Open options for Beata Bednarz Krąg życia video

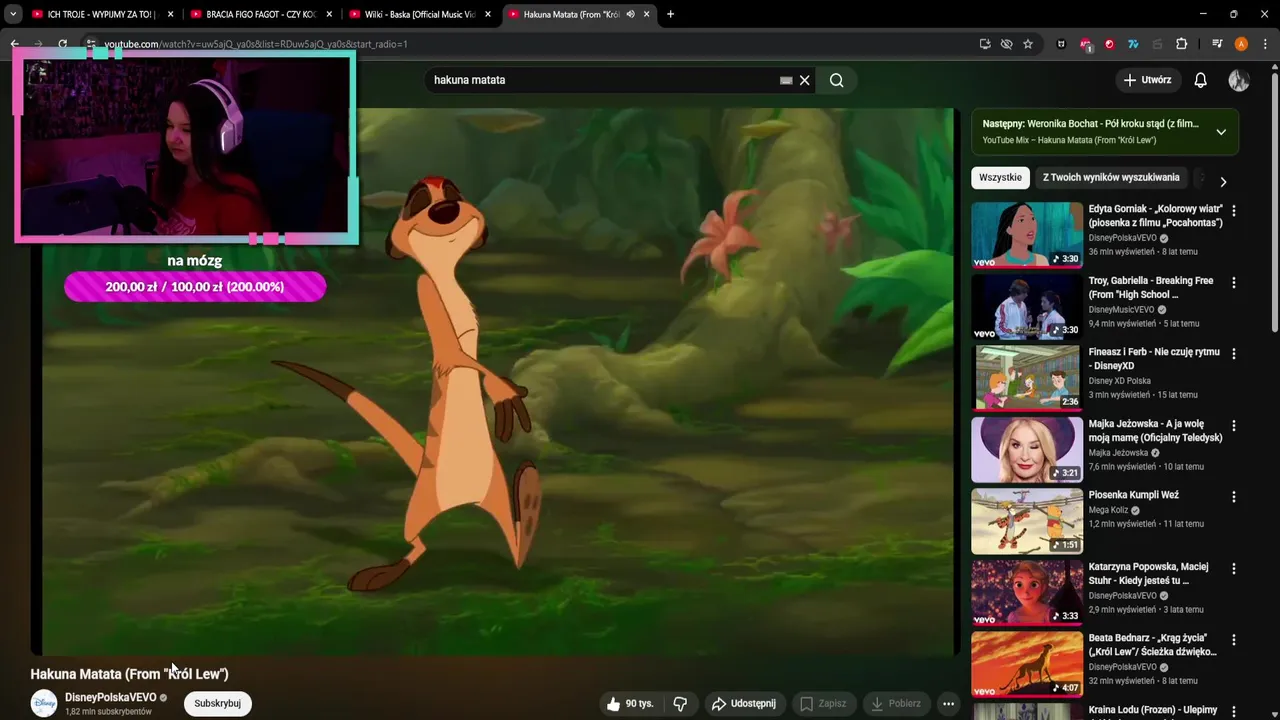click(x=1234, y=640)
